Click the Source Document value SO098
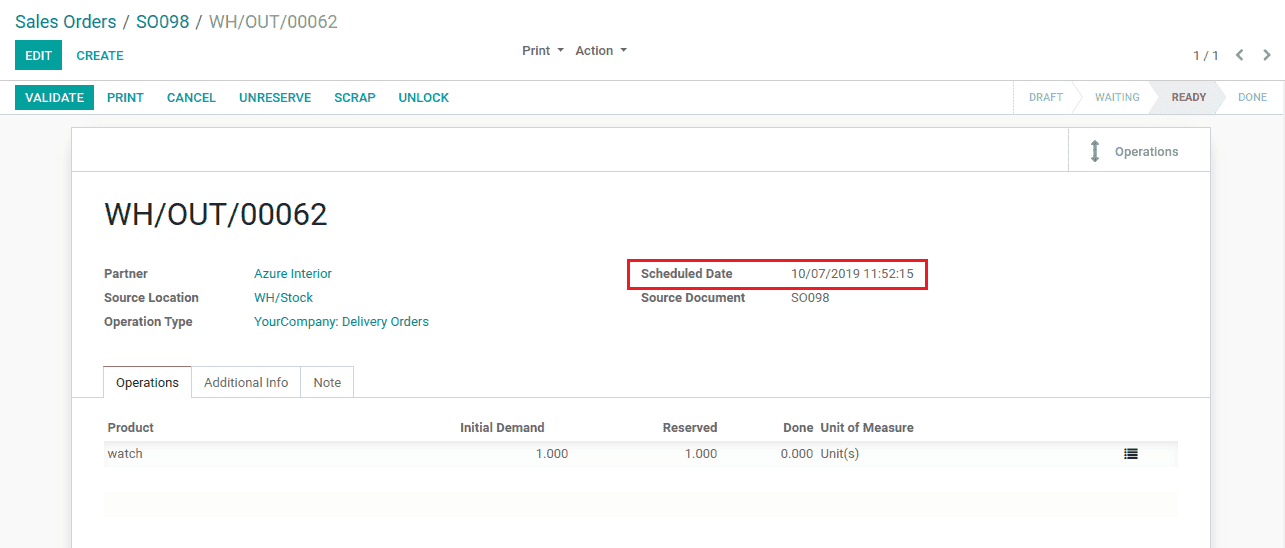The image size is (1285, 548). pyautogui.click(x=810, y=298)
